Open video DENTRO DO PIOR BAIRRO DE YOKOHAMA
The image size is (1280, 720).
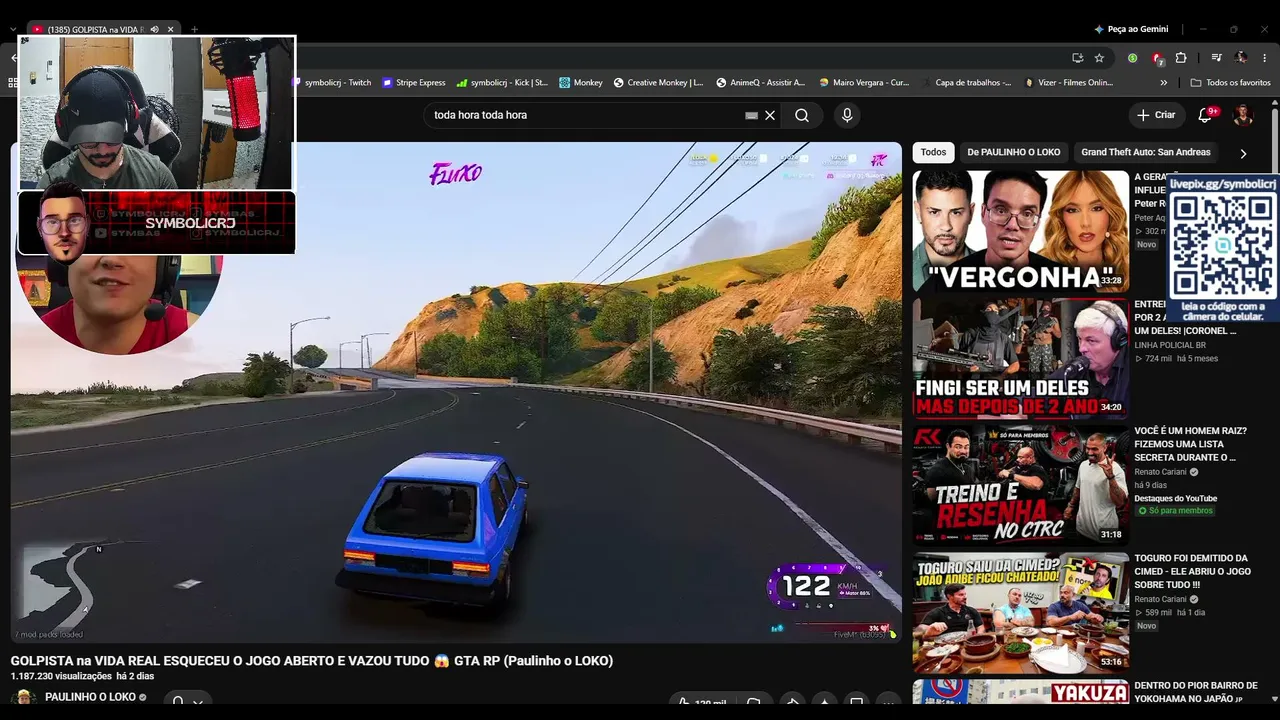coord(1195,692)
